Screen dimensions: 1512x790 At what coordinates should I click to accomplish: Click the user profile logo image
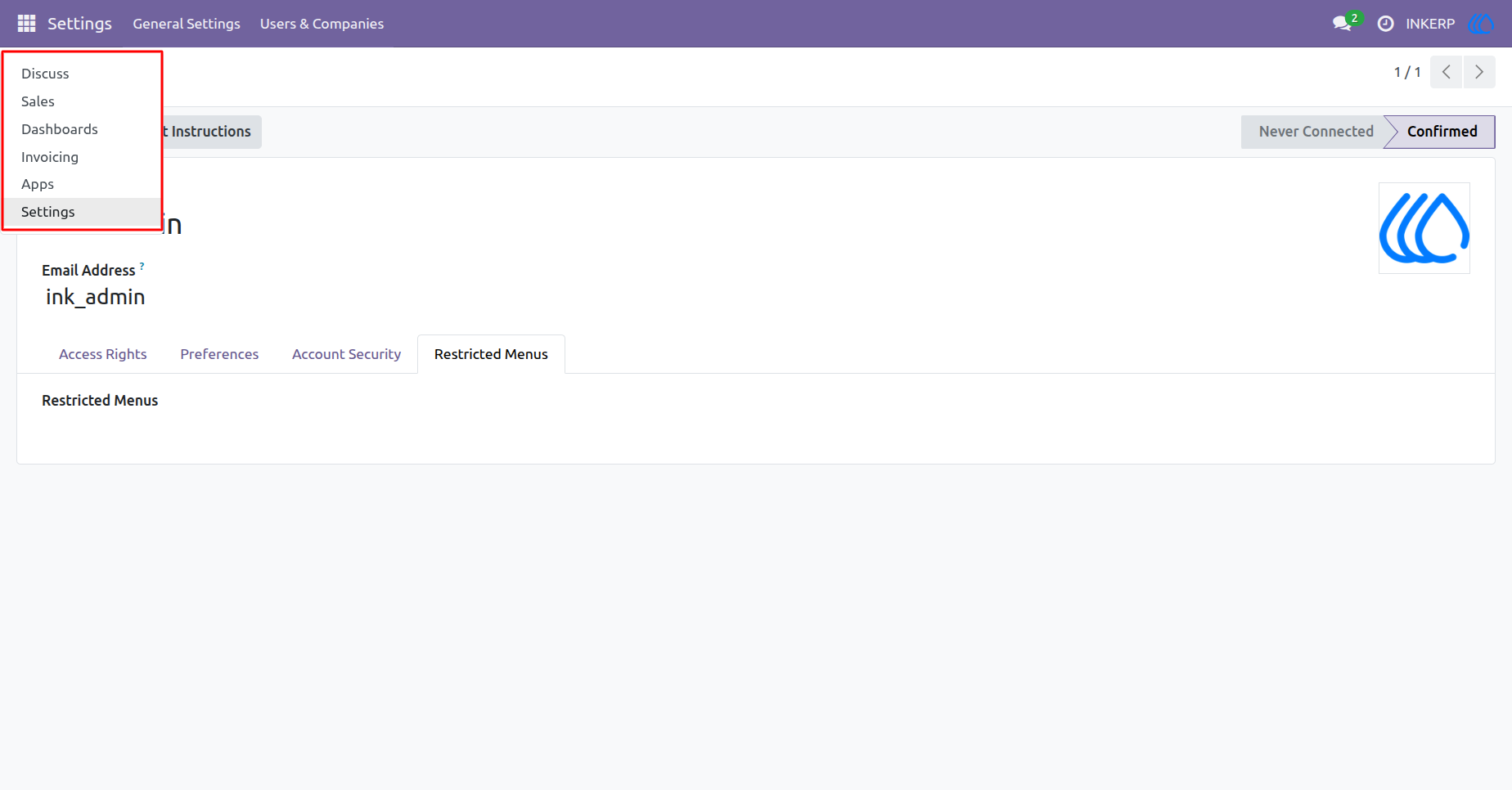point(1424,228)
